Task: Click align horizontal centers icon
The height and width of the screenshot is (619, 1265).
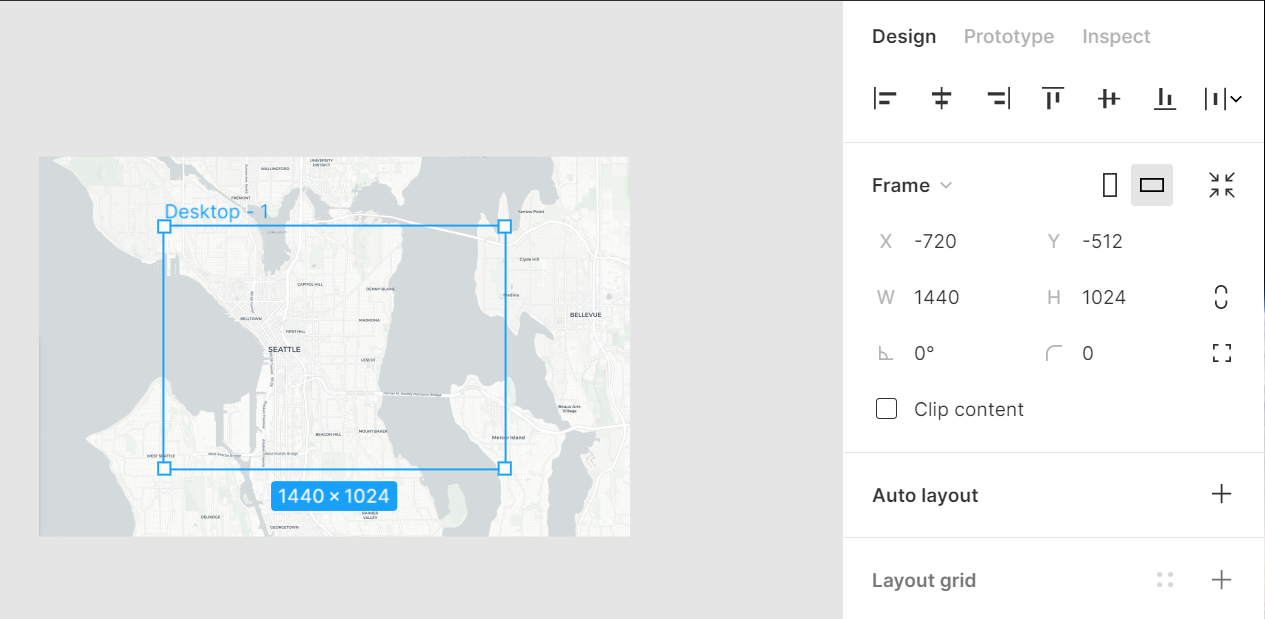Action: 941,98
